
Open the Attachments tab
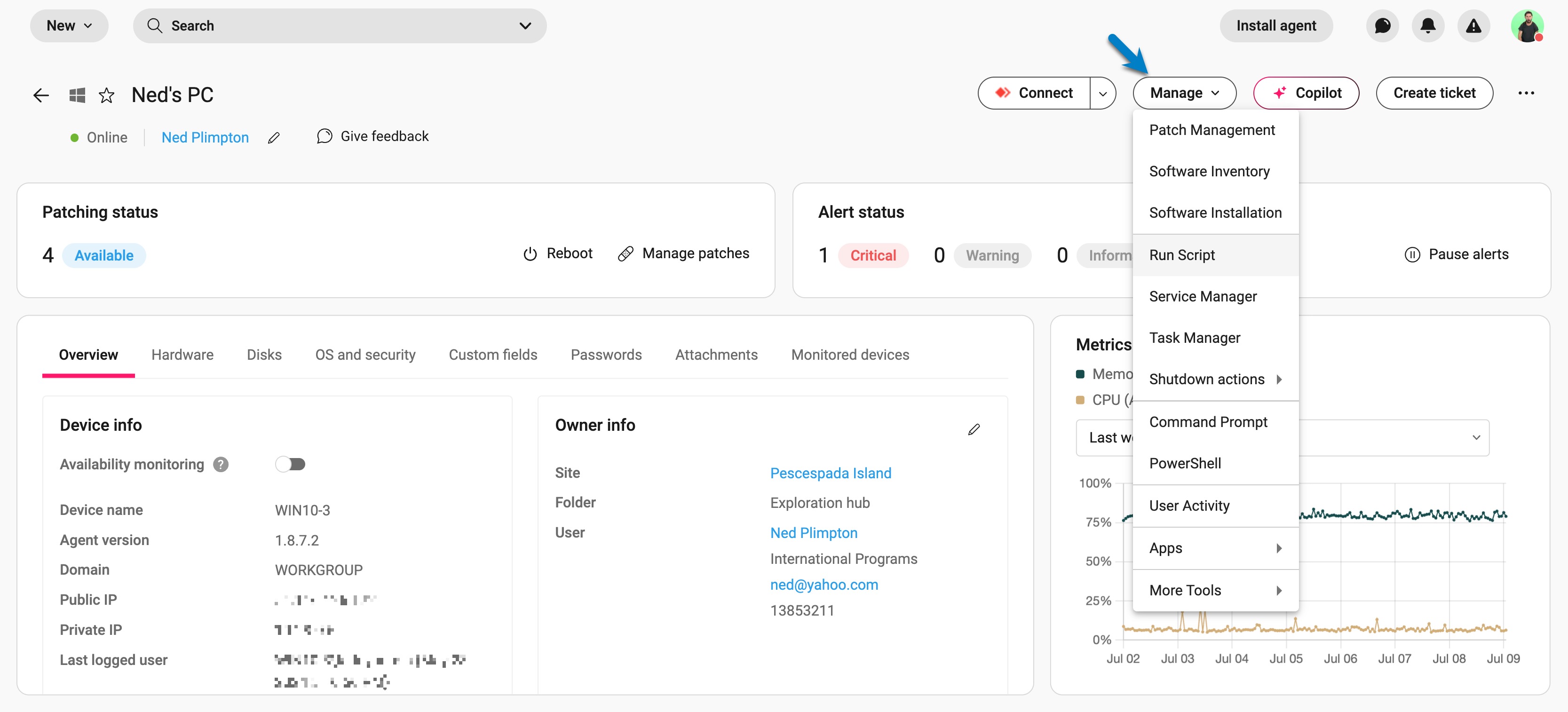tap(716, 355)
